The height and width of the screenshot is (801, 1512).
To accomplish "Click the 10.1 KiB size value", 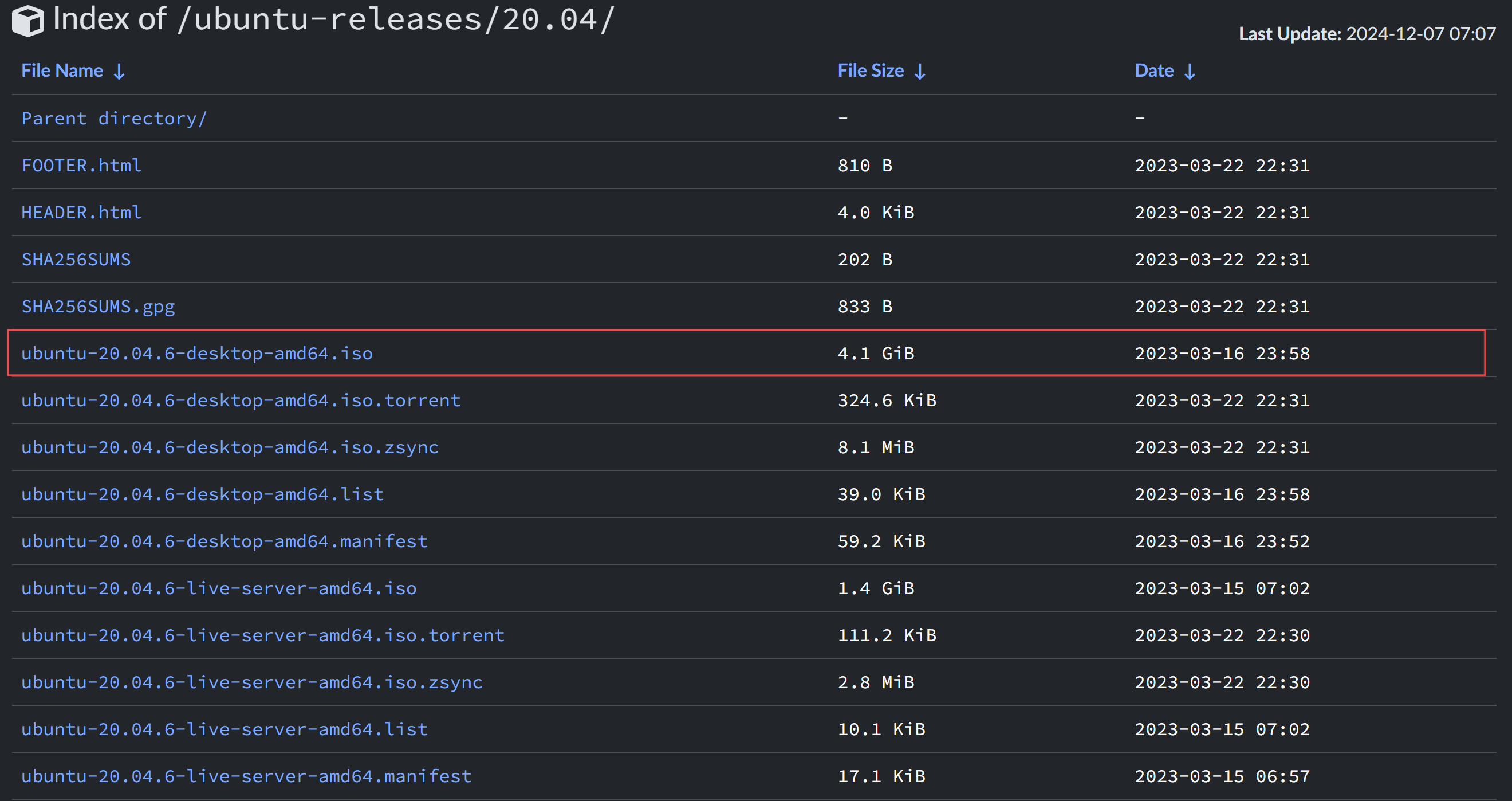I will [881, 729].
